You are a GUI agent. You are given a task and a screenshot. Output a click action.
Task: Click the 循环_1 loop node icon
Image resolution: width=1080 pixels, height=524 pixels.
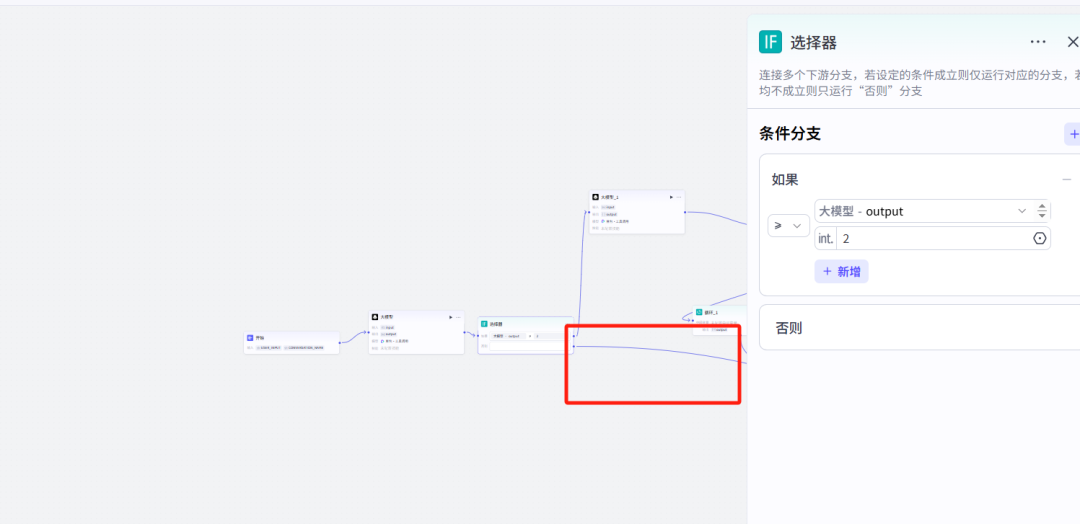click(699, 312)
